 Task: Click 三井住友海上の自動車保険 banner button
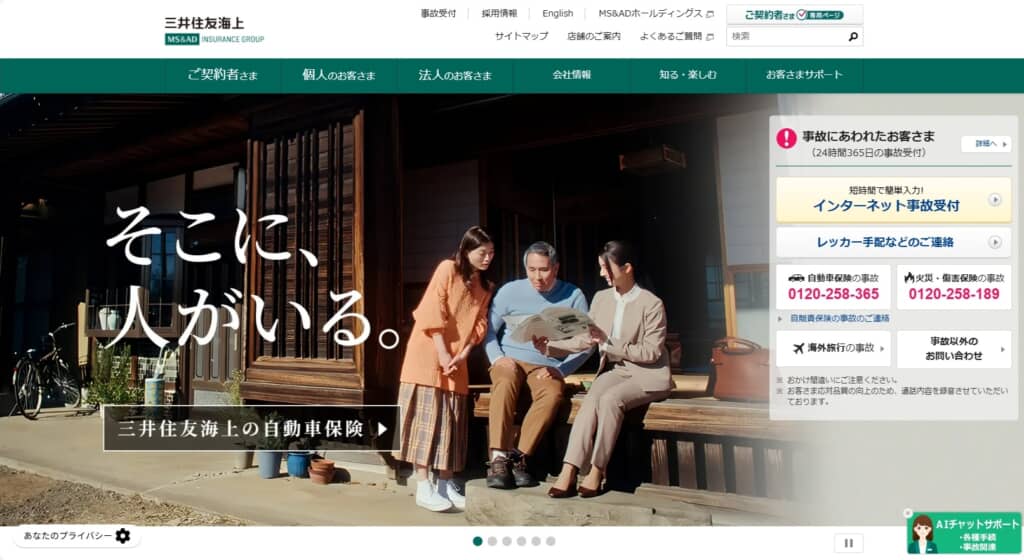tap(252, 428)
